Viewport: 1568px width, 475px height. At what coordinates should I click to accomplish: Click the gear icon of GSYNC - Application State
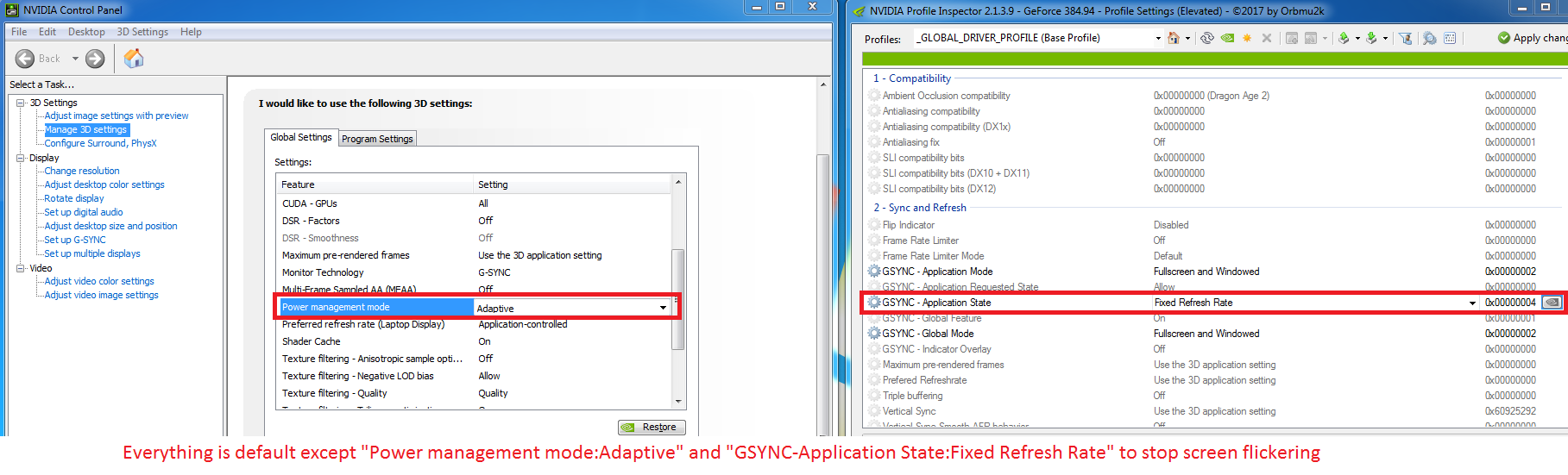click(874, 303)
